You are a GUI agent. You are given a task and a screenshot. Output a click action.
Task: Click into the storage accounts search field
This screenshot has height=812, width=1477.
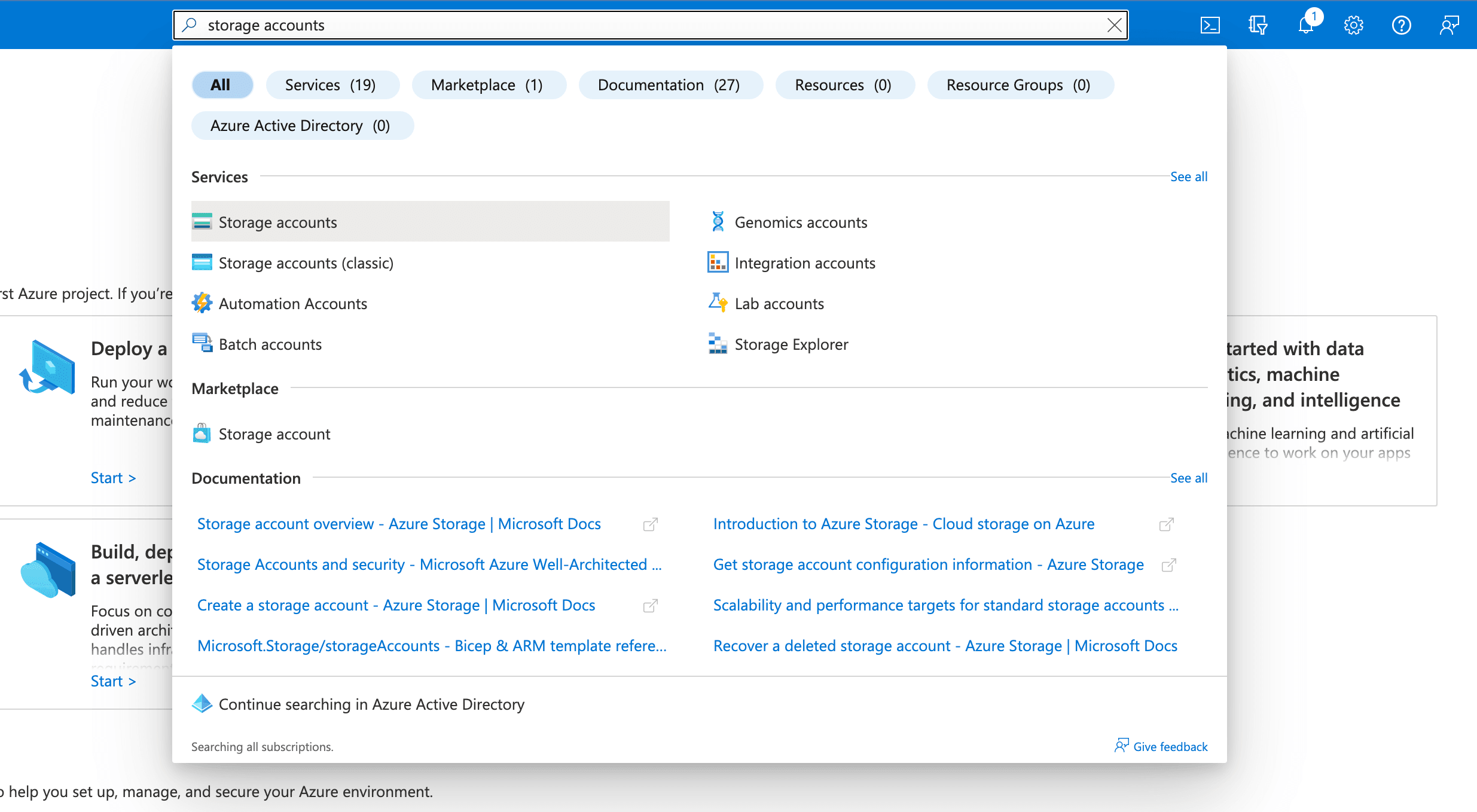click(x=598, y=25)
